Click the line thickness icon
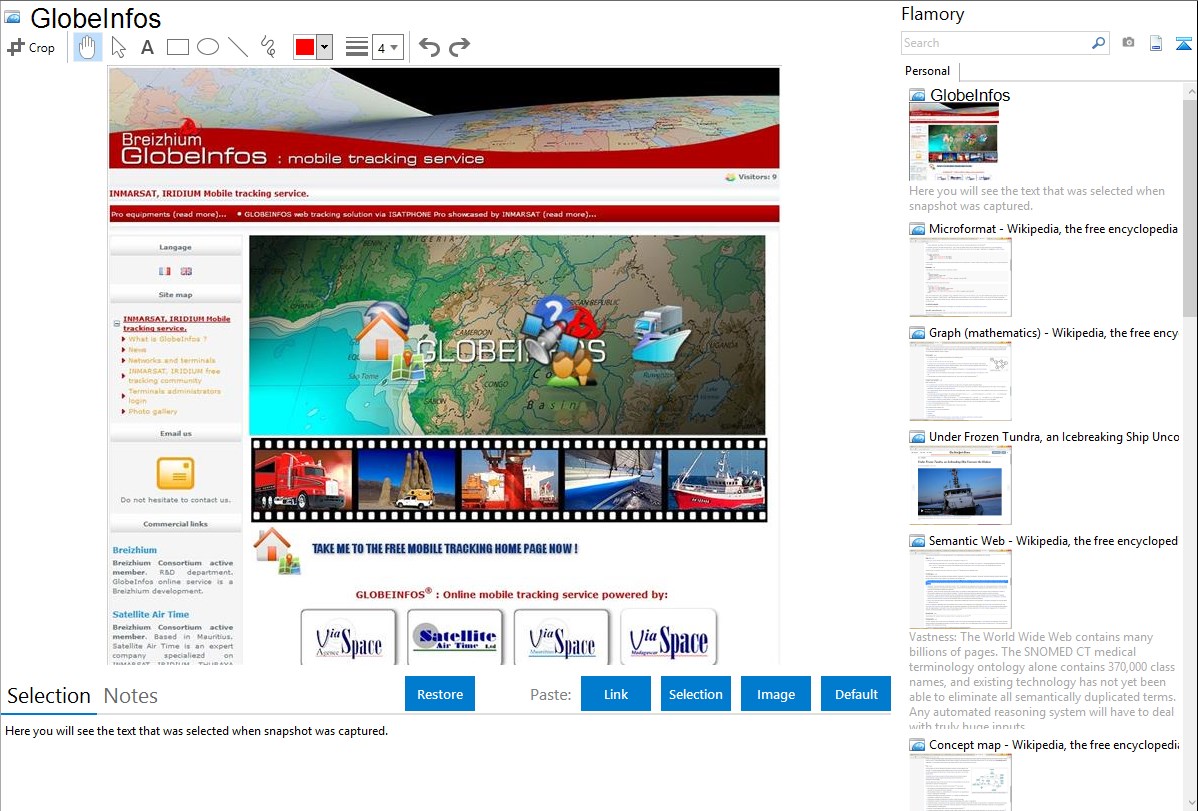The image size is (1198, 811). [357, 47]
